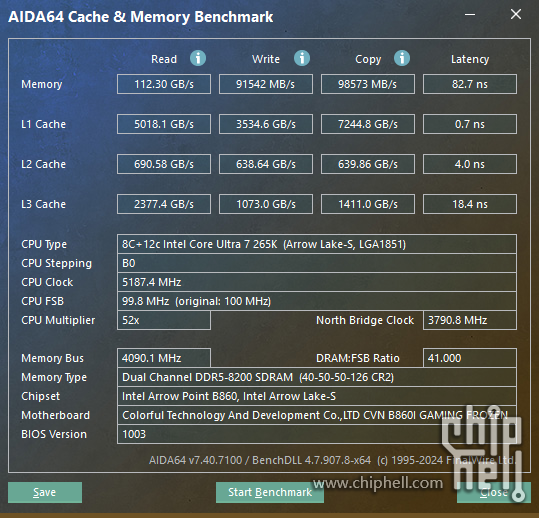This screenshot has width=539, height=518.
Task: Click the Motherboard name field
Action: (317, 415)
